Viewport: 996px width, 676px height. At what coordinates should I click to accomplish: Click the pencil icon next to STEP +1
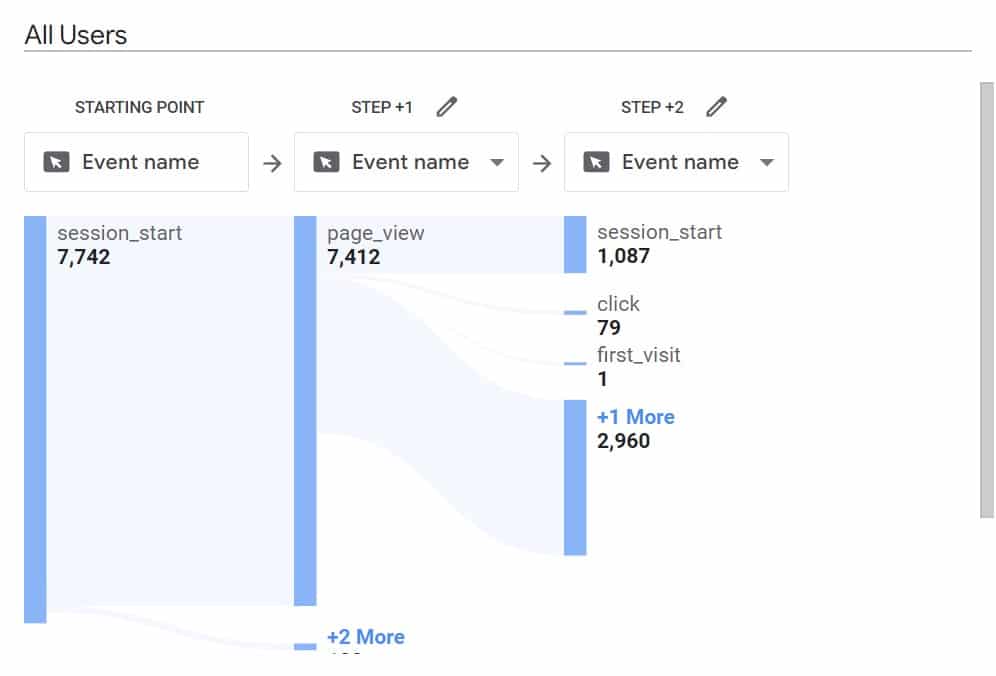point(447,107)
